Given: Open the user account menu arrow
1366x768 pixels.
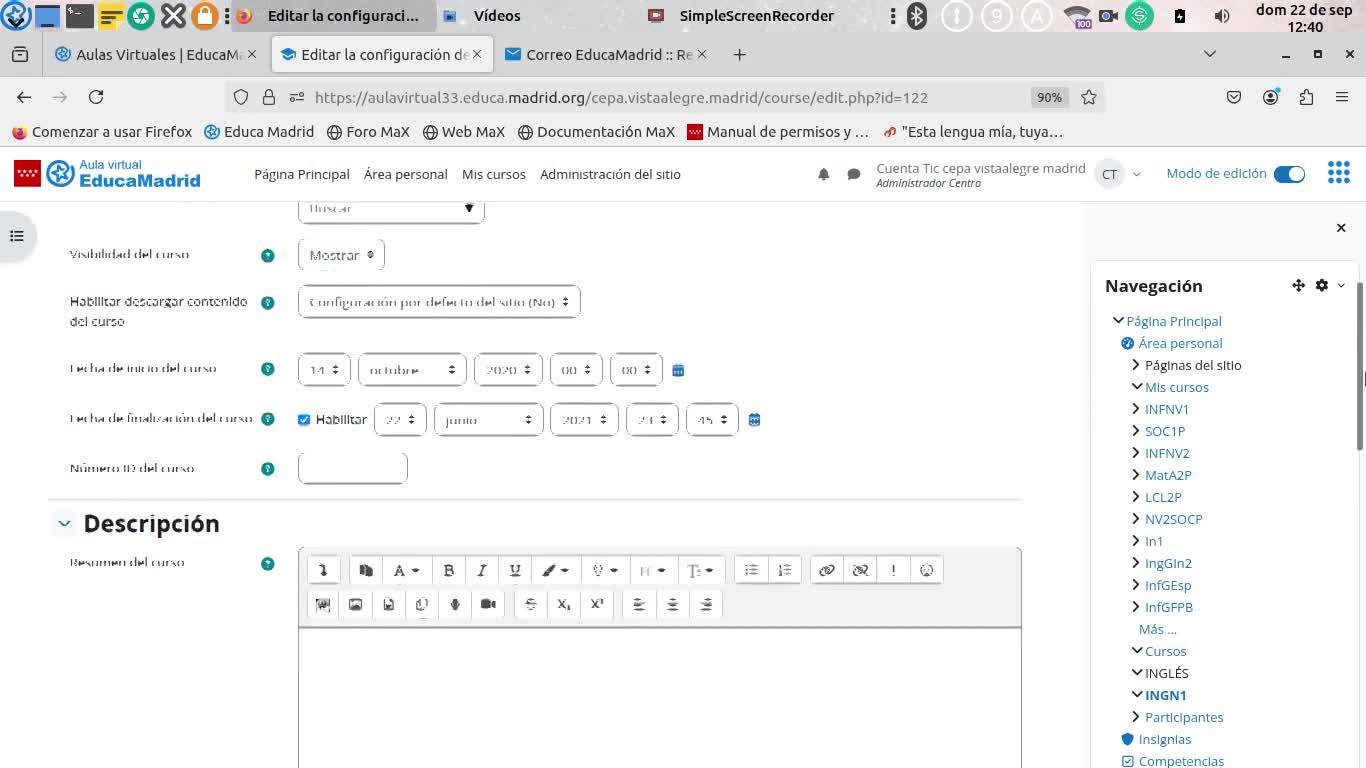Looking at the screenshot, I should tap(1136, 174).
